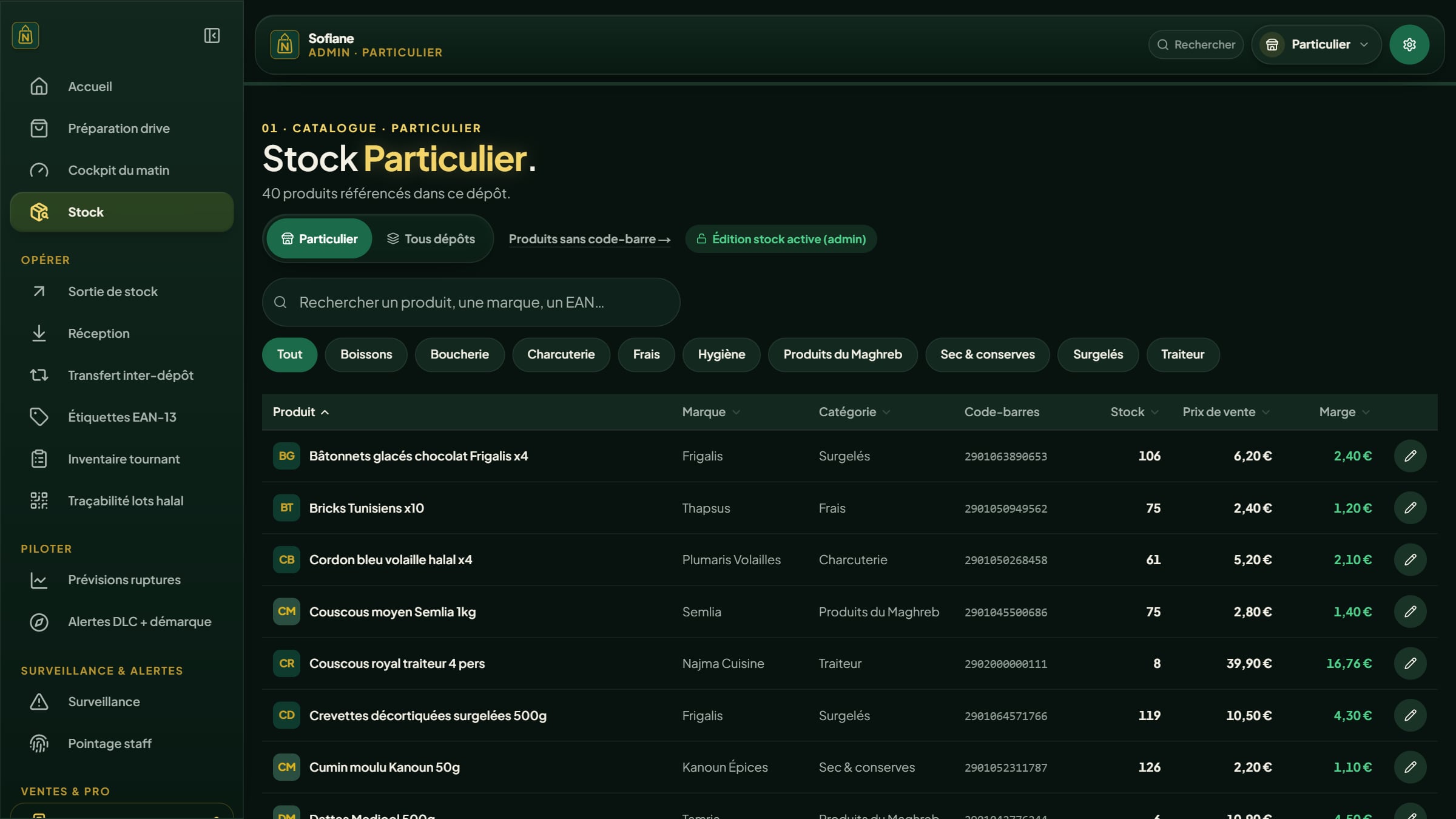The image size is (1456, 819).
Task: Sort by Marge column
Action: tap(1344, 412)
